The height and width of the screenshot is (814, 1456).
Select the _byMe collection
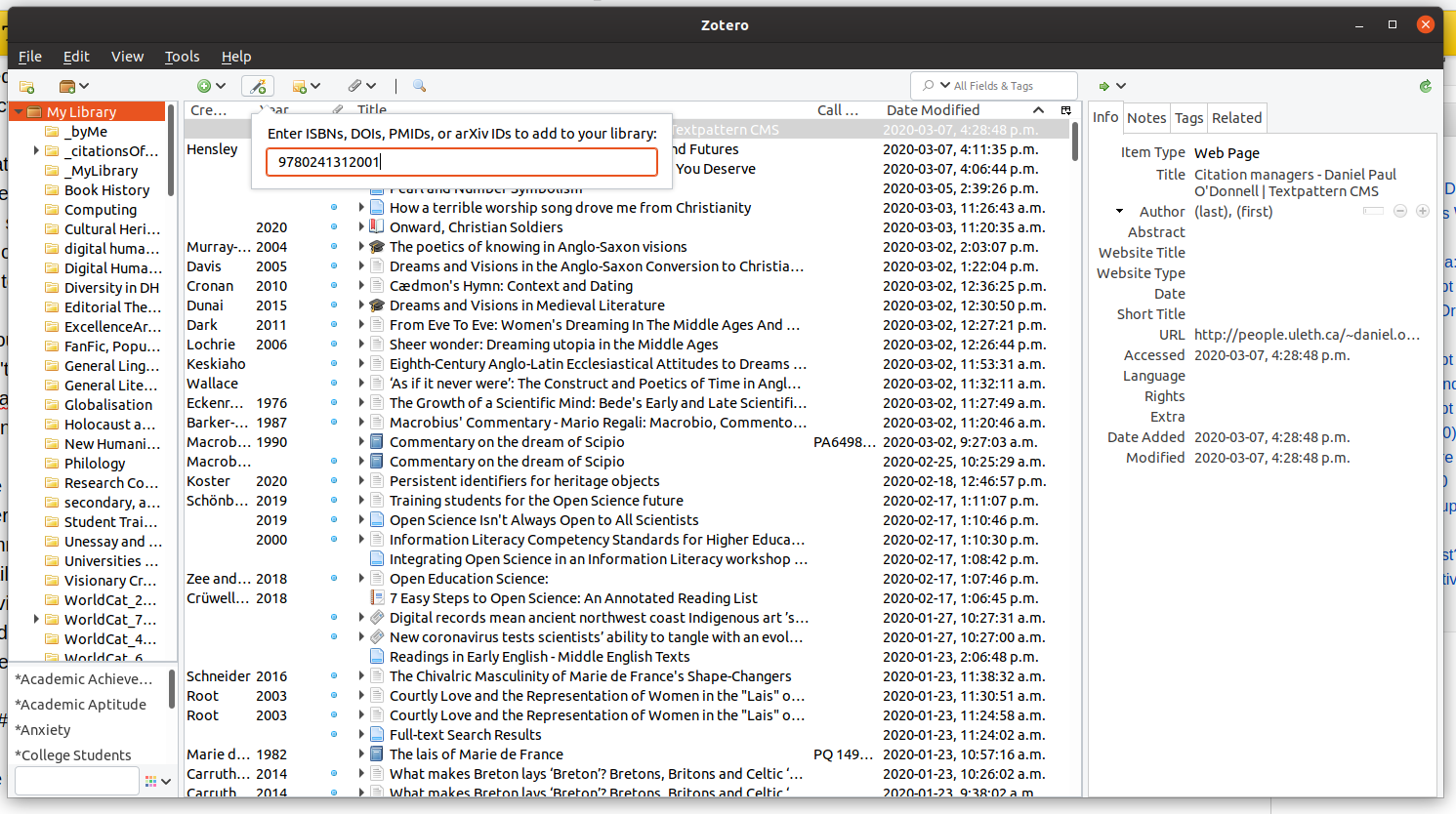coord(86,132)
